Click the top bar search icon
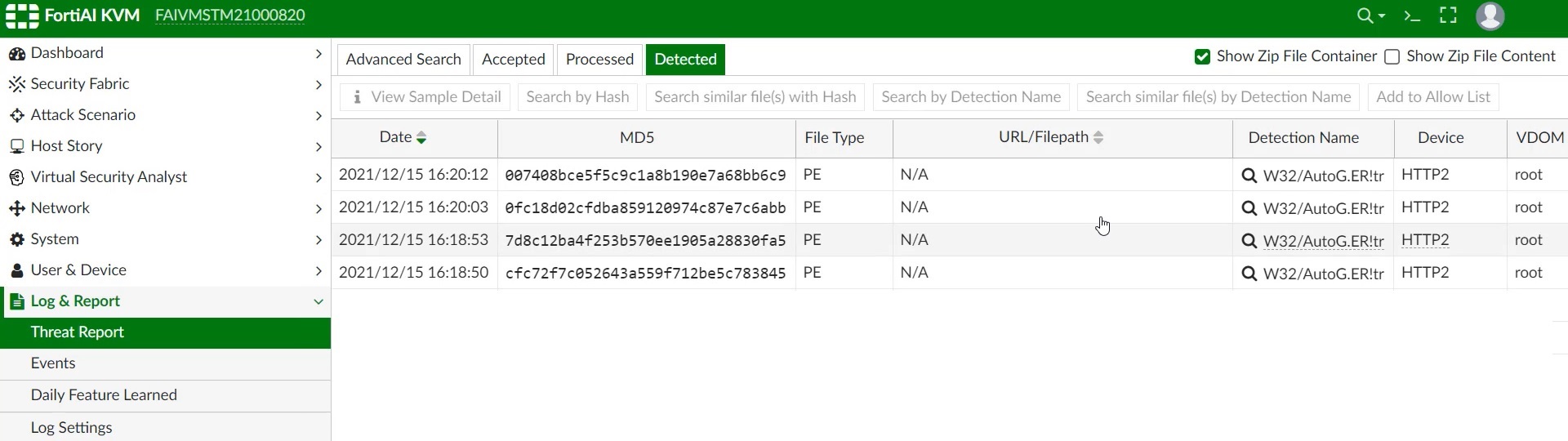1568x441 pixels. [x=1365, y=16]
